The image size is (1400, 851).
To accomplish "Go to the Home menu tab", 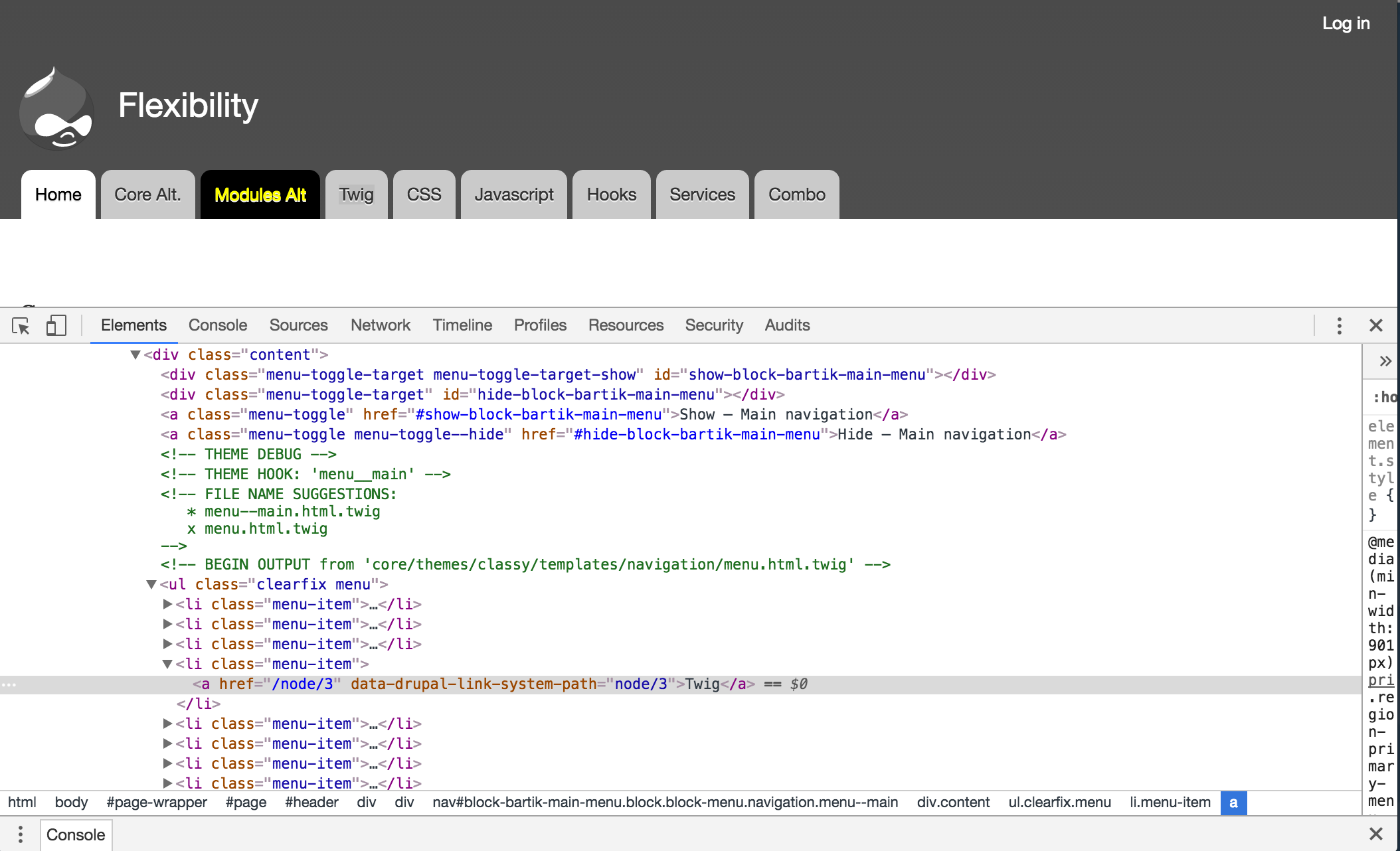I will click(58, 194).
